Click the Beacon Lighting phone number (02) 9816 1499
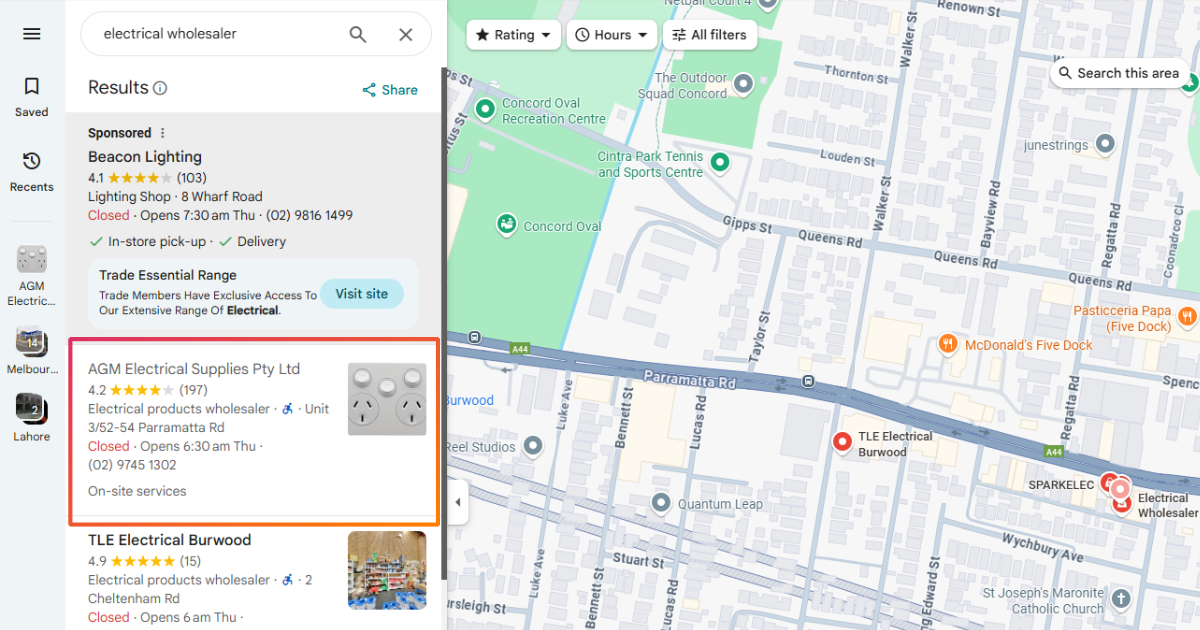 [x=310, y=215]
